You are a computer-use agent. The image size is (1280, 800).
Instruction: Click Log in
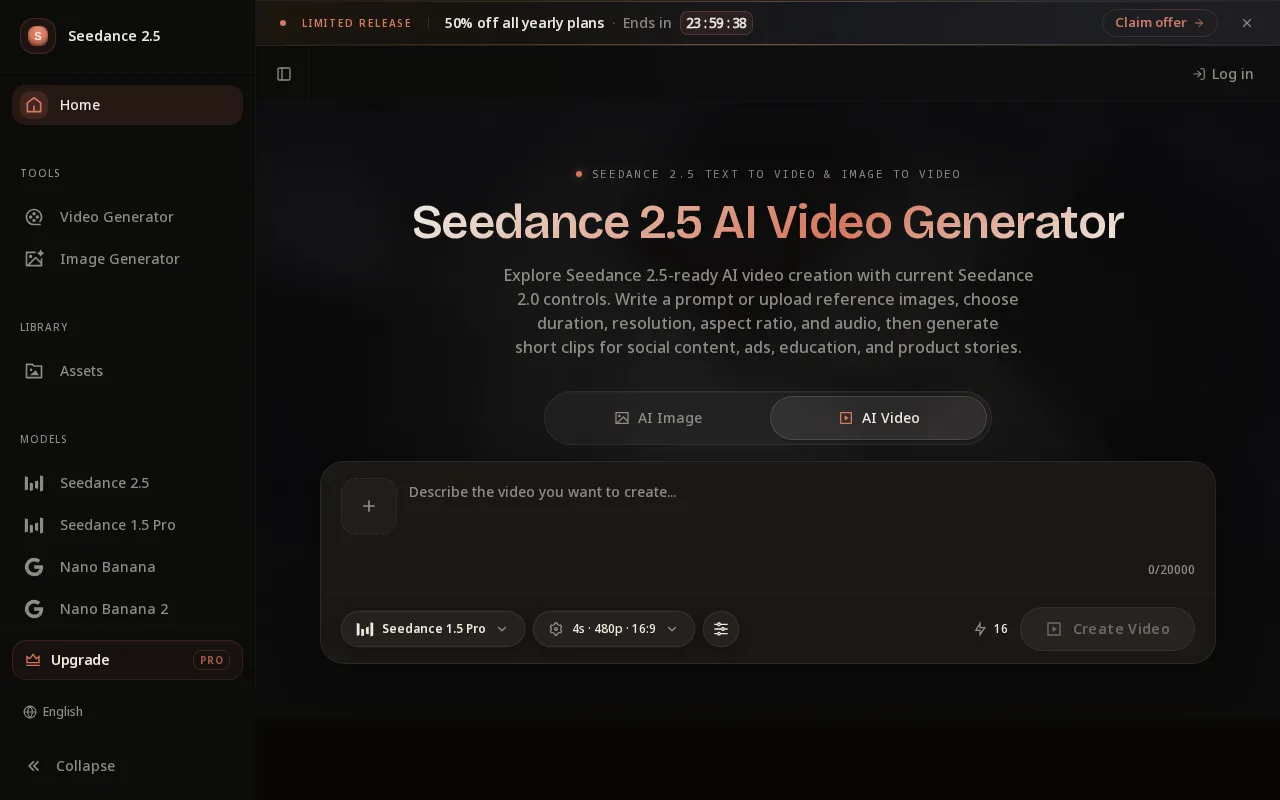(1223, 74)
